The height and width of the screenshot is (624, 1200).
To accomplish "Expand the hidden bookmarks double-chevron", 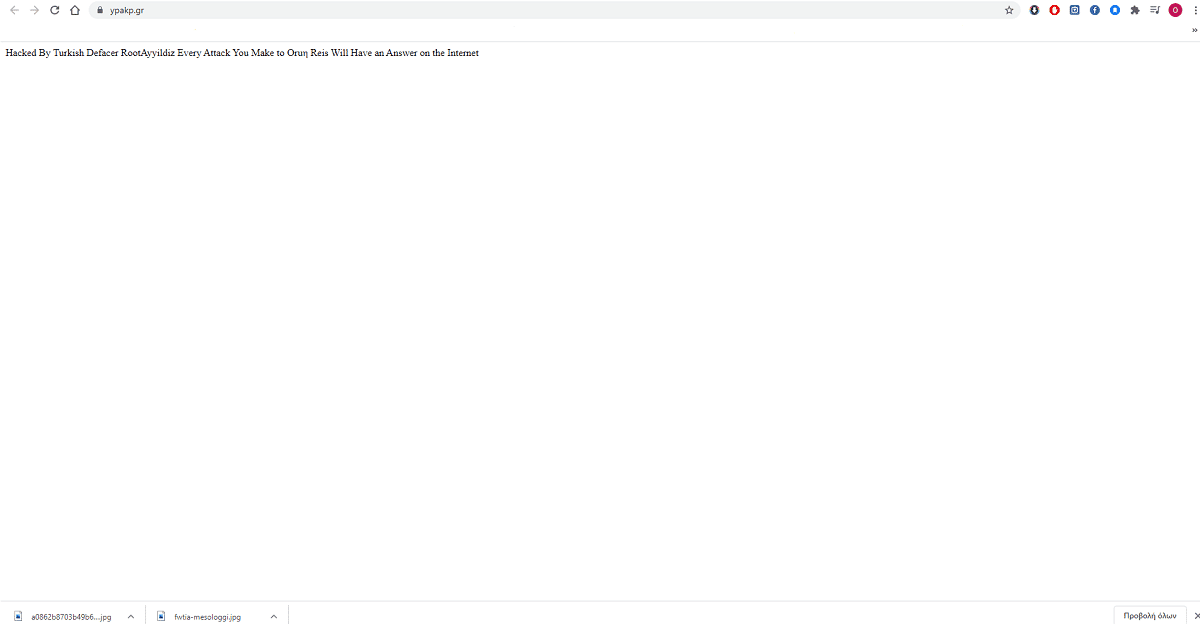I will [1194, 30].
